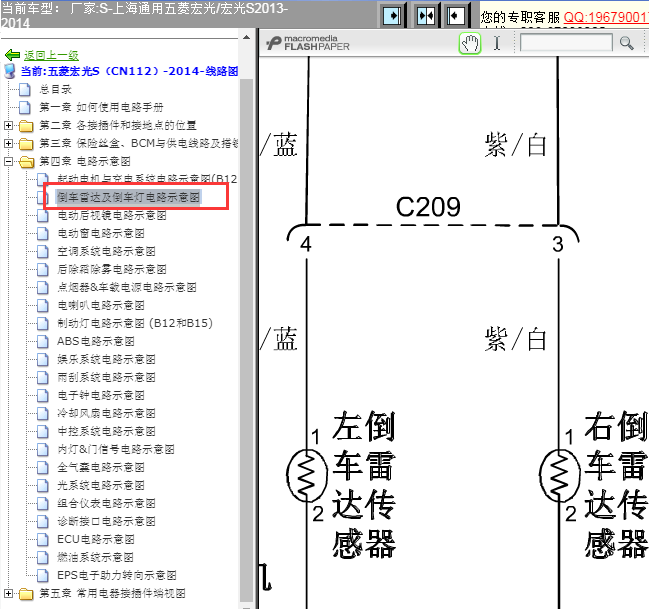The width and height of the screenshot is (649, 609).
Task: Open the 第二章 folder icon
Action: [x=26, y=125]
